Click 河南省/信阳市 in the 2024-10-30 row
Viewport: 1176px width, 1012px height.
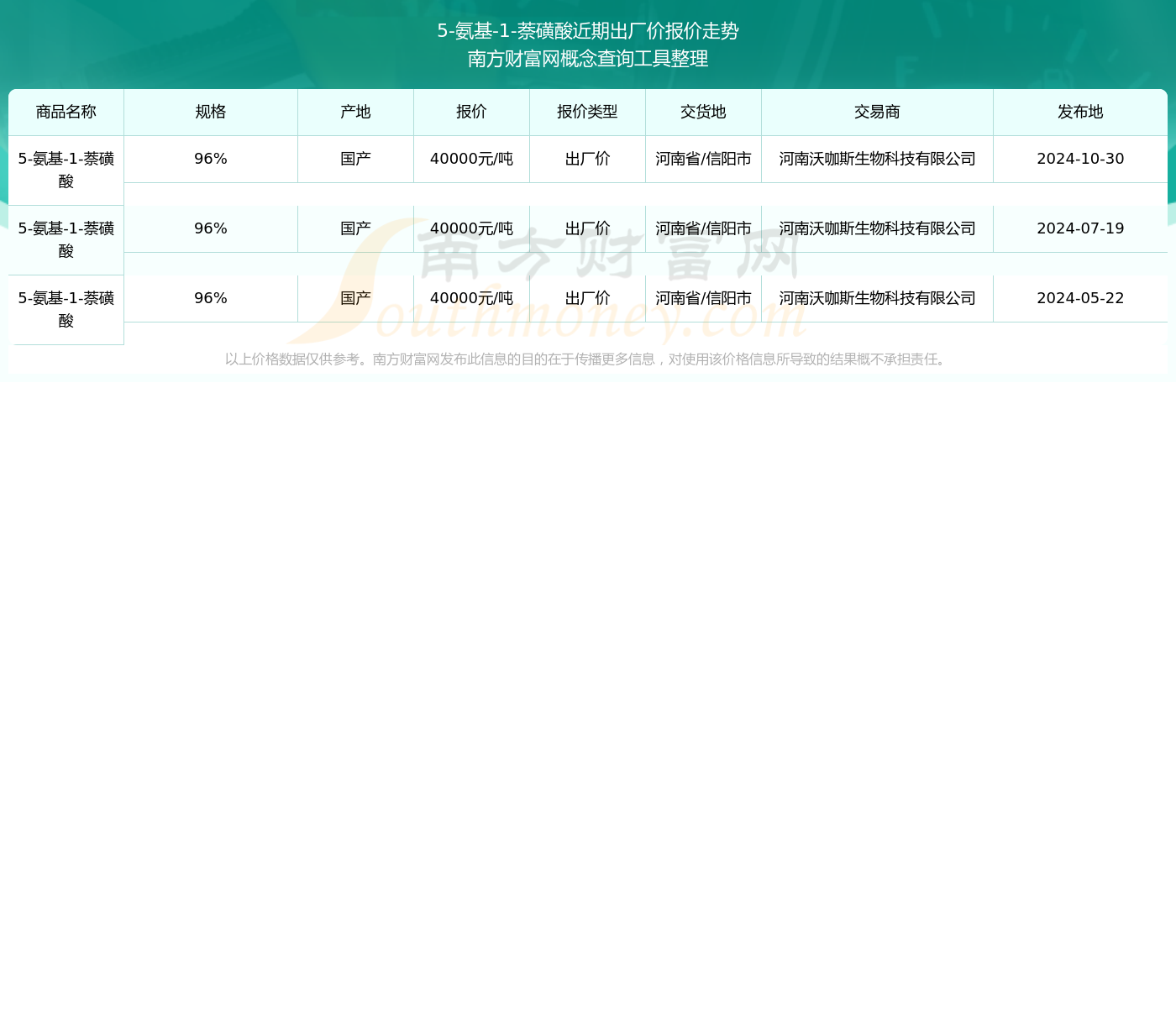(703, 159)
